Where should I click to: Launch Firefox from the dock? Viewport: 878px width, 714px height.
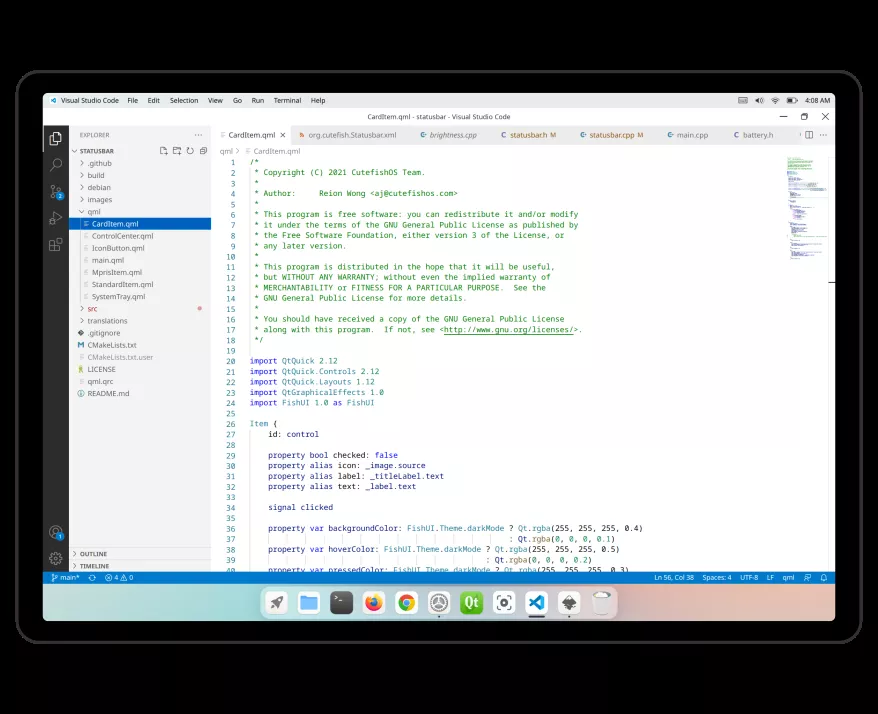click(373, 603)
